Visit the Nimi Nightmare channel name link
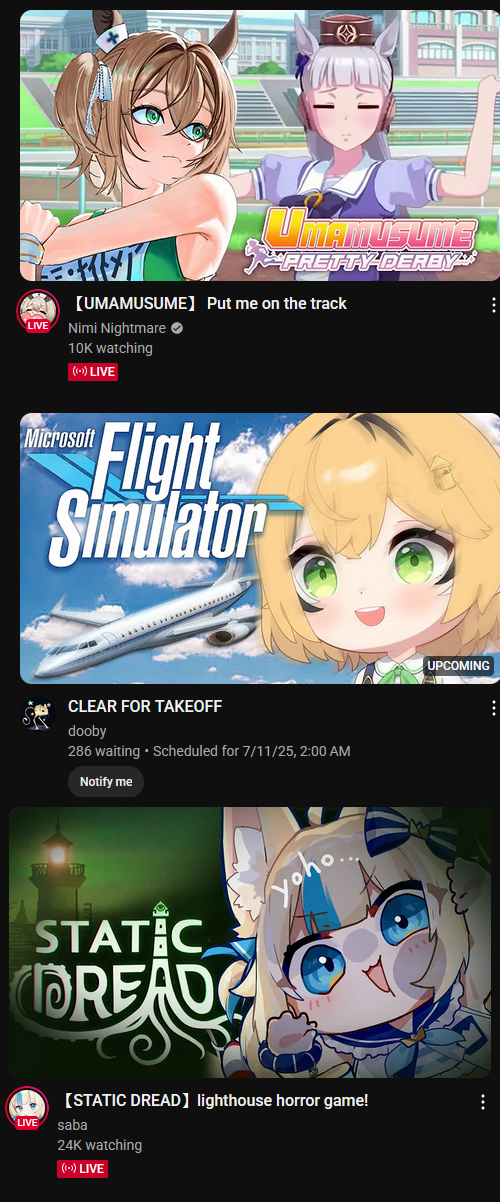500x1202 pixels. point(116,328)
